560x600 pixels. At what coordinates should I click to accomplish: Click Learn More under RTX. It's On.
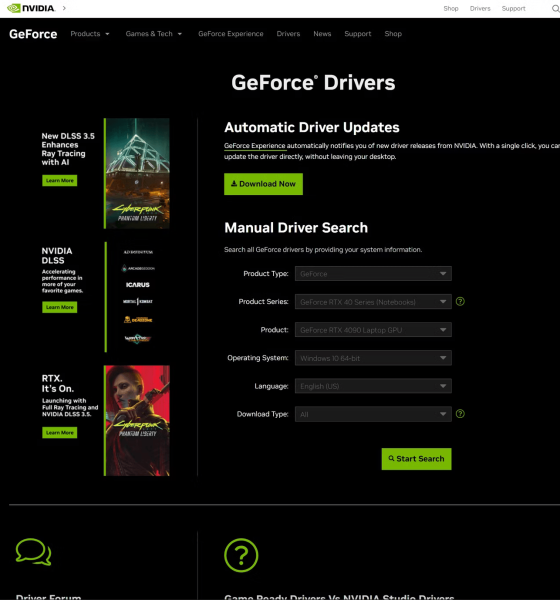[60, 433]
